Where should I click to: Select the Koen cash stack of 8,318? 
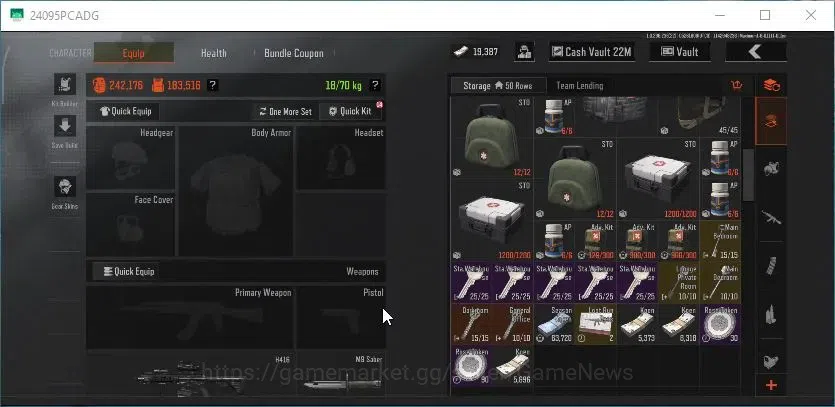pyautogui.click(x=678, y=324)
